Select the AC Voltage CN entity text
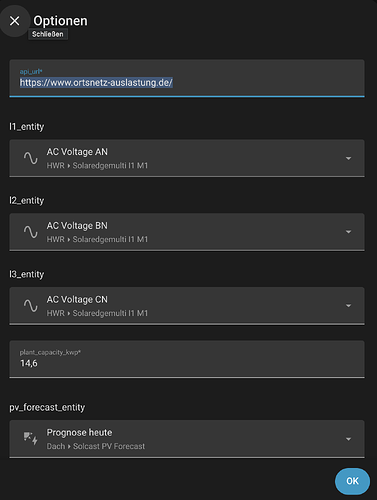This screenshot has height=500, width=377. [x=77, y=300]
